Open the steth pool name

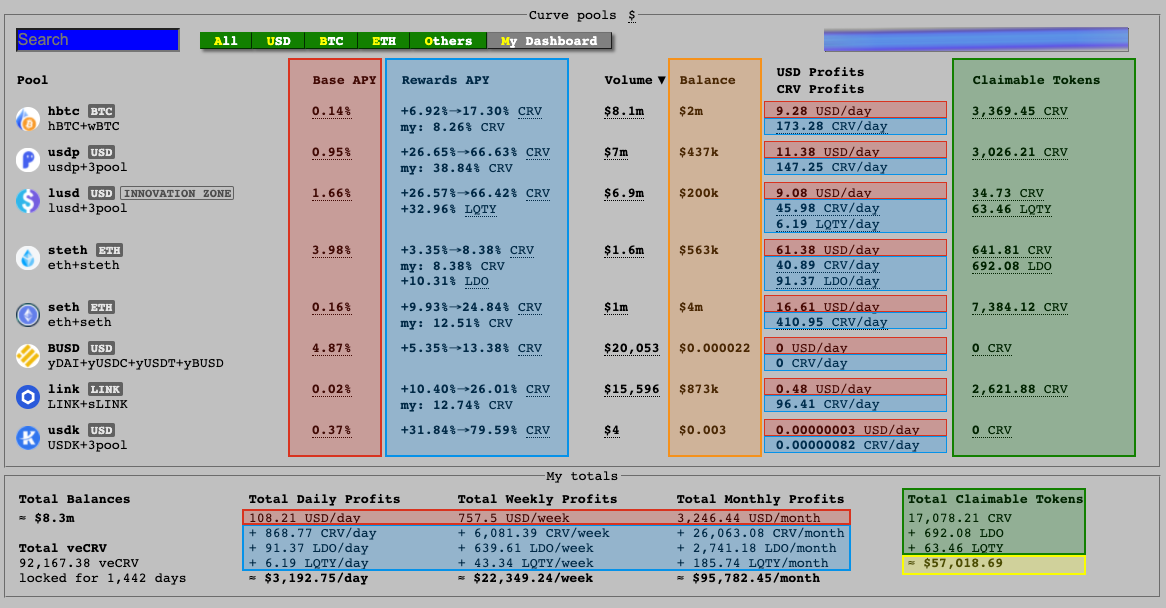click(68, 250)
